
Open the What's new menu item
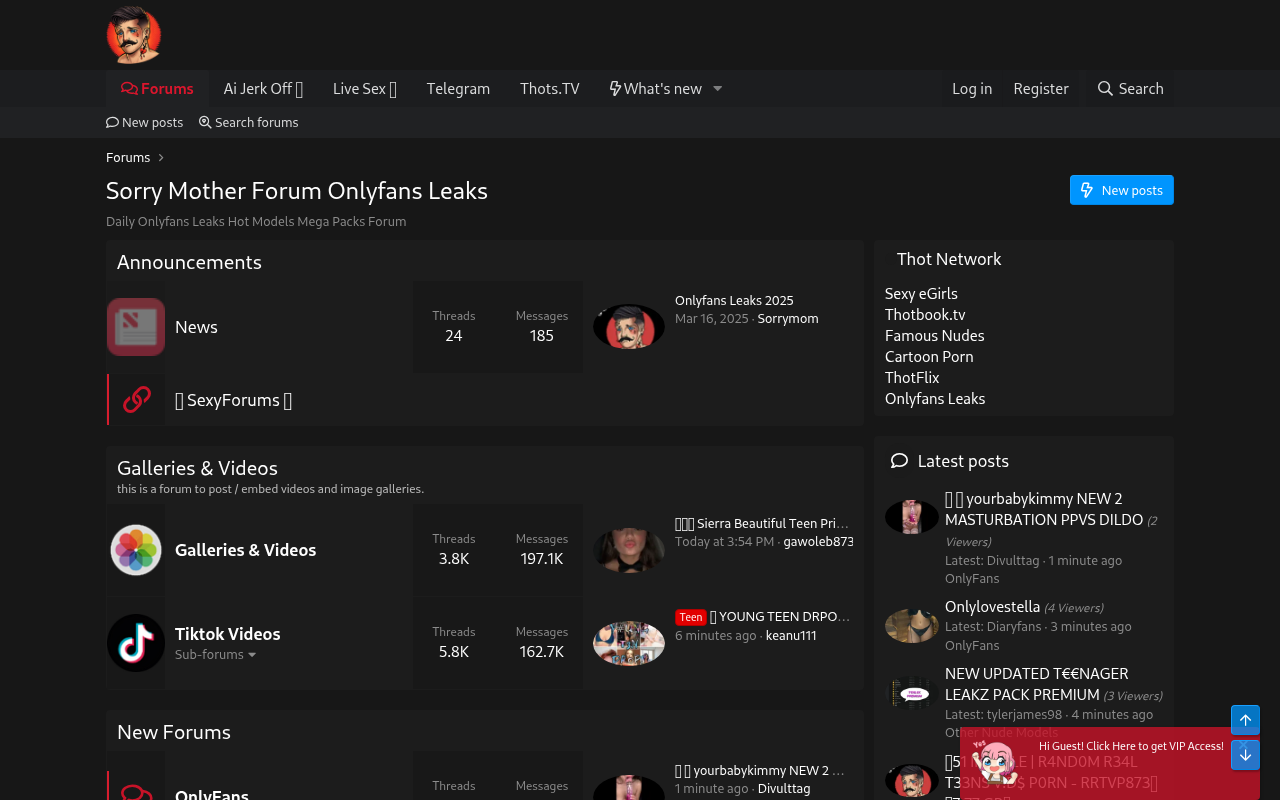[656, 89]
